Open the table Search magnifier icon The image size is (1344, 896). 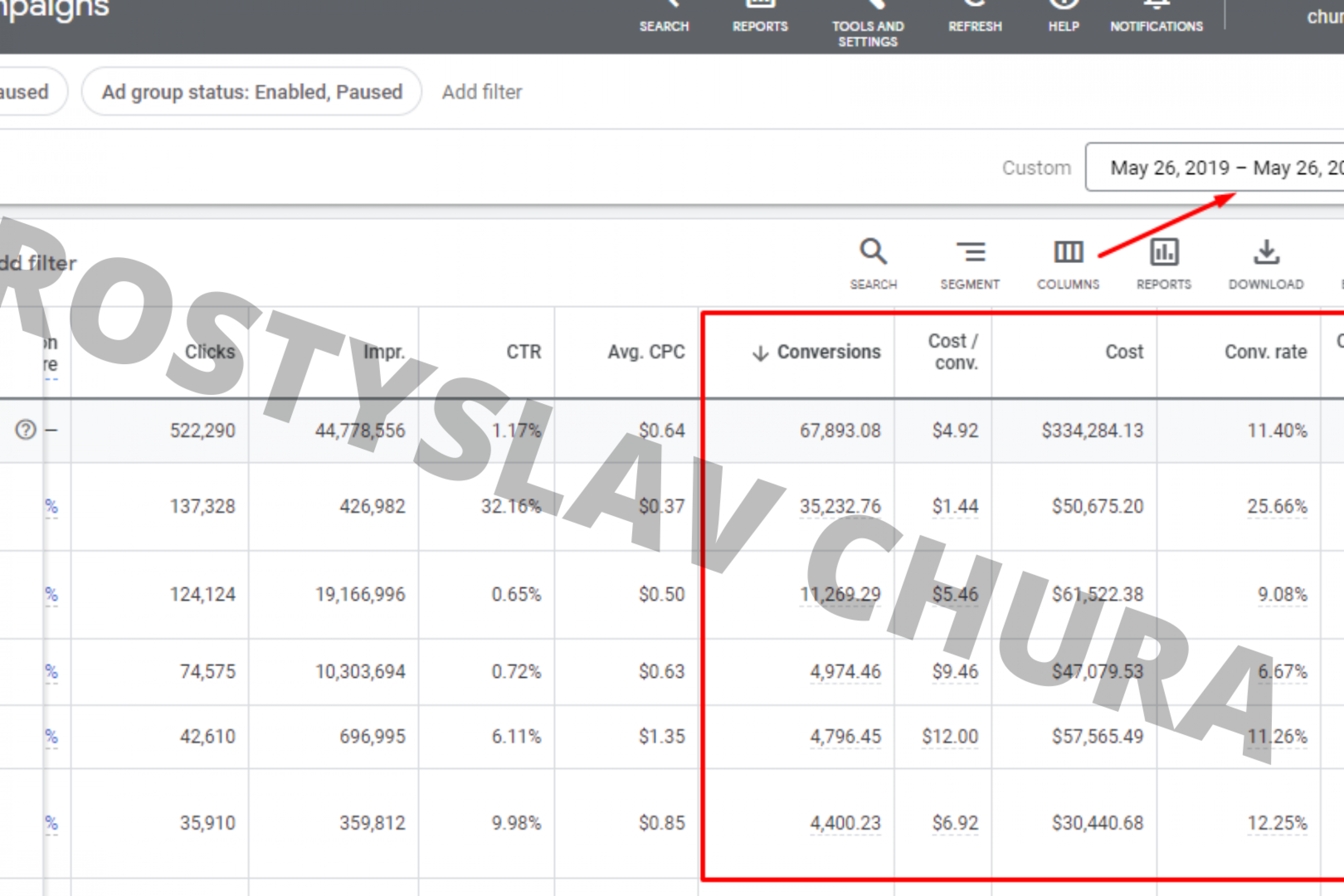(x=873, y=252)
